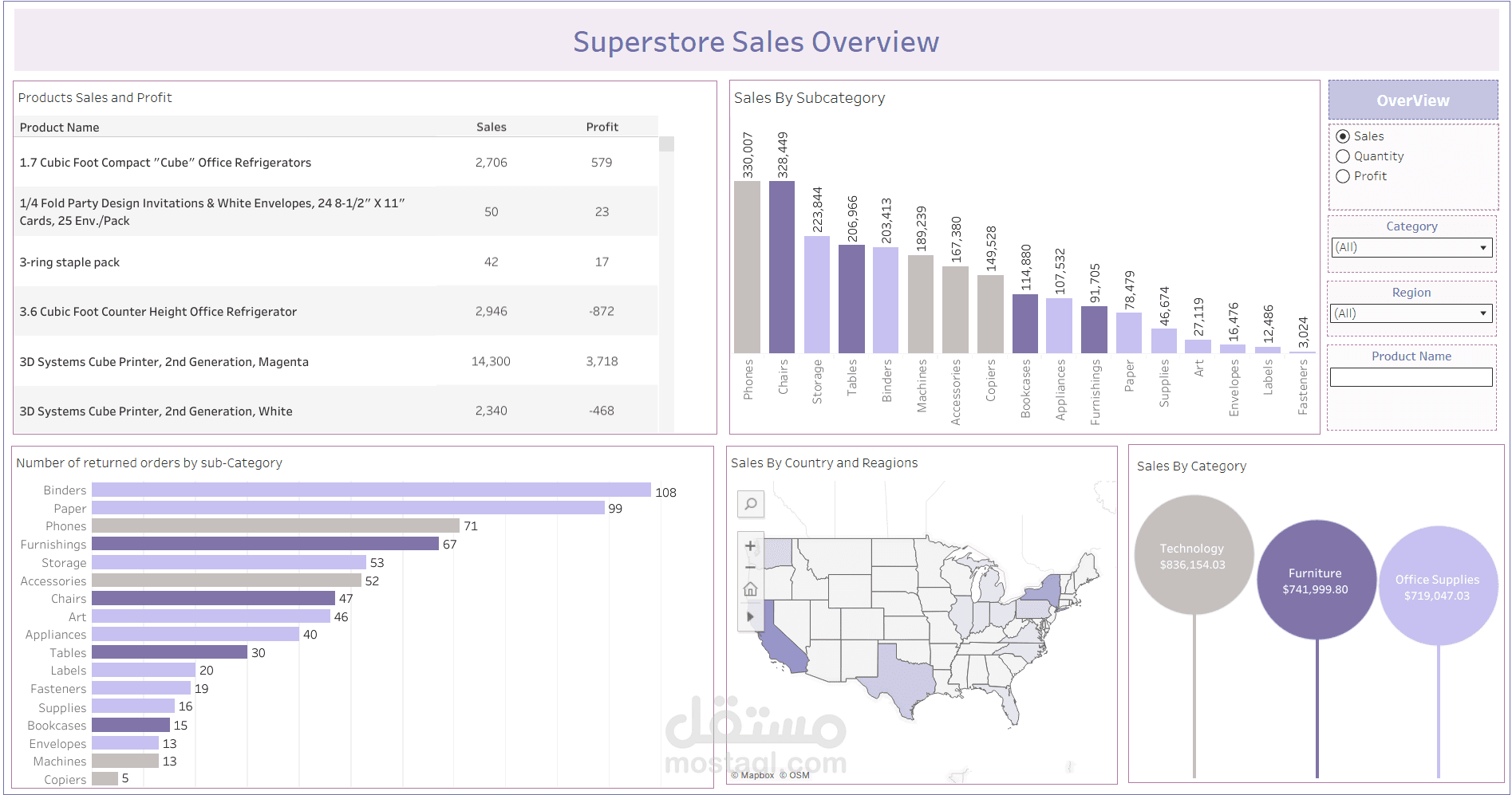Open the Region filter dropdown
The height and width of the screenshot is (795, 1512).
coord(1411,313)
